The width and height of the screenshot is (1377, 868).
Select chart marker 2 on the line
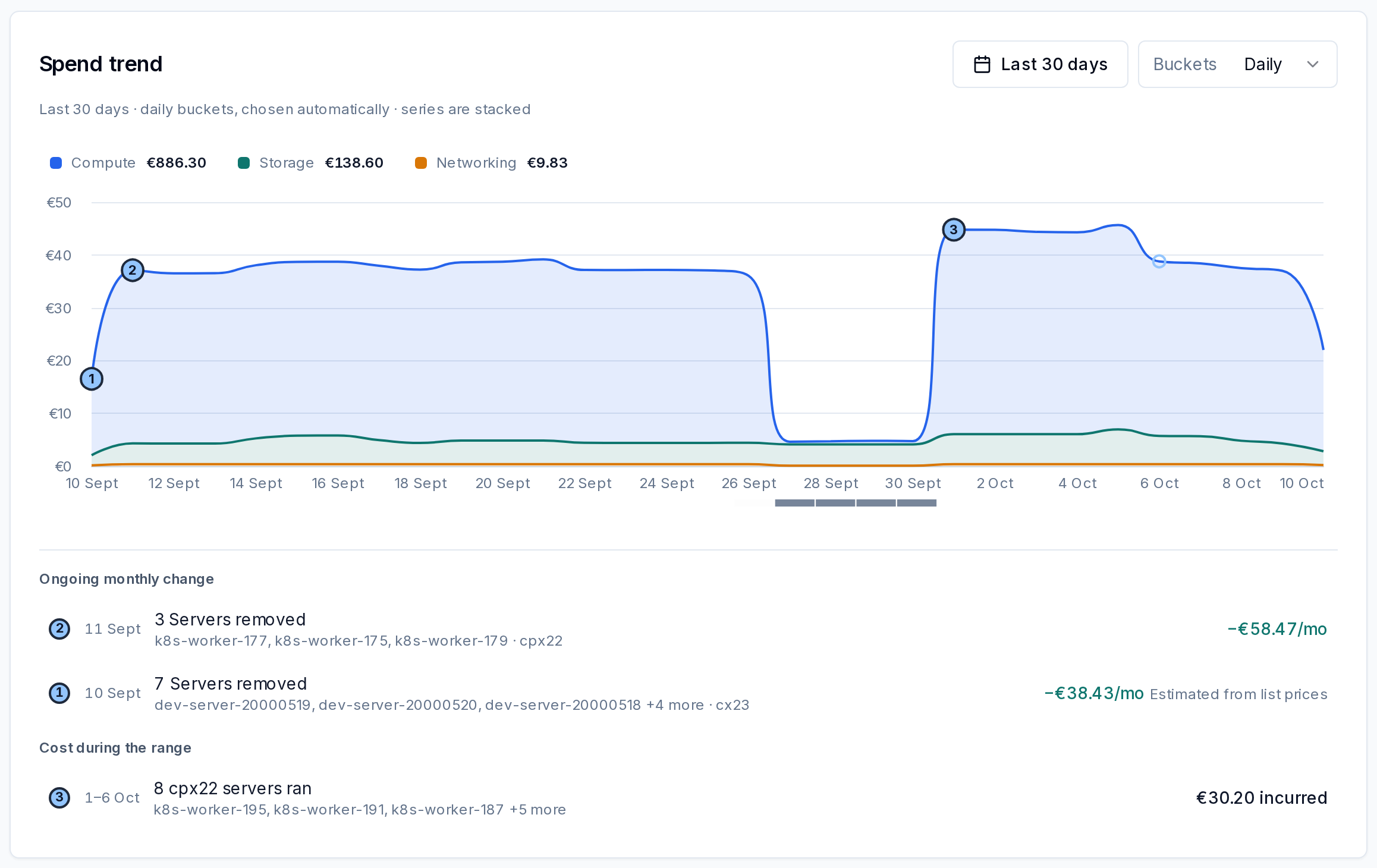pos(133,271)
